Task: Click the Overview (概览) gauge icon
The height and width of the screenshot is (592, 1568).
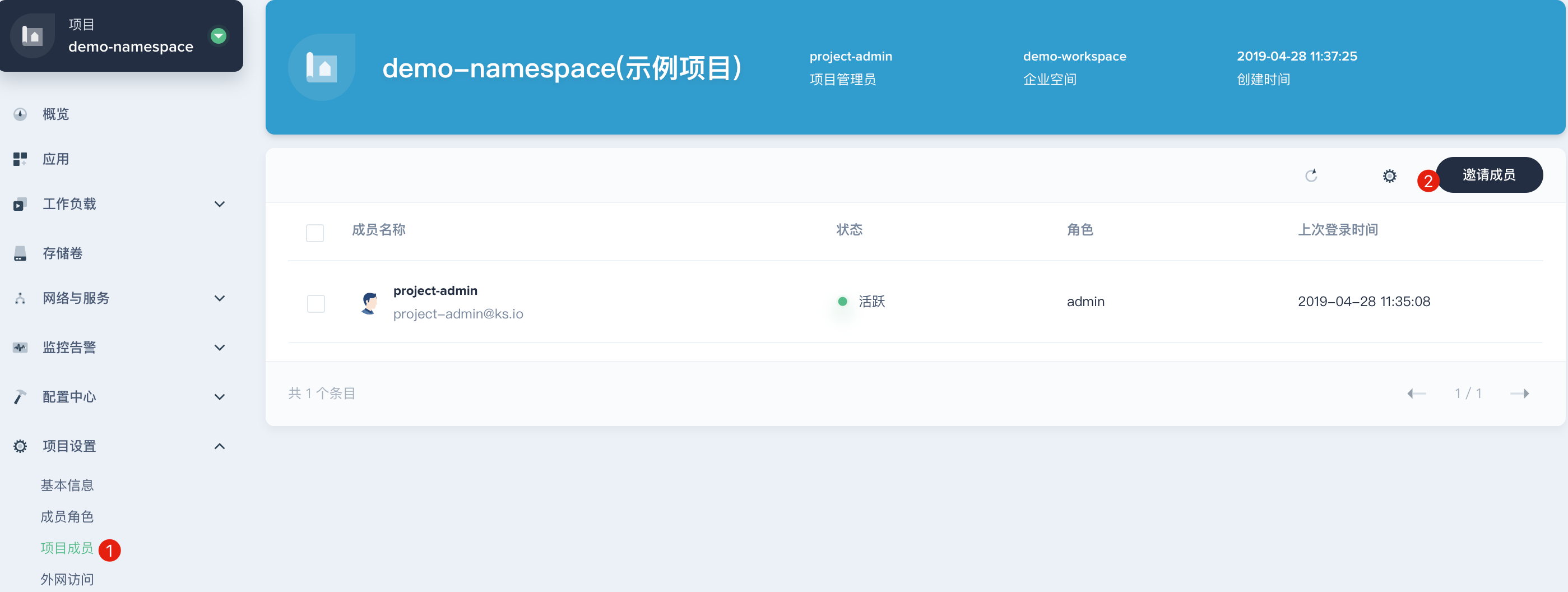Action: point(20,114)
